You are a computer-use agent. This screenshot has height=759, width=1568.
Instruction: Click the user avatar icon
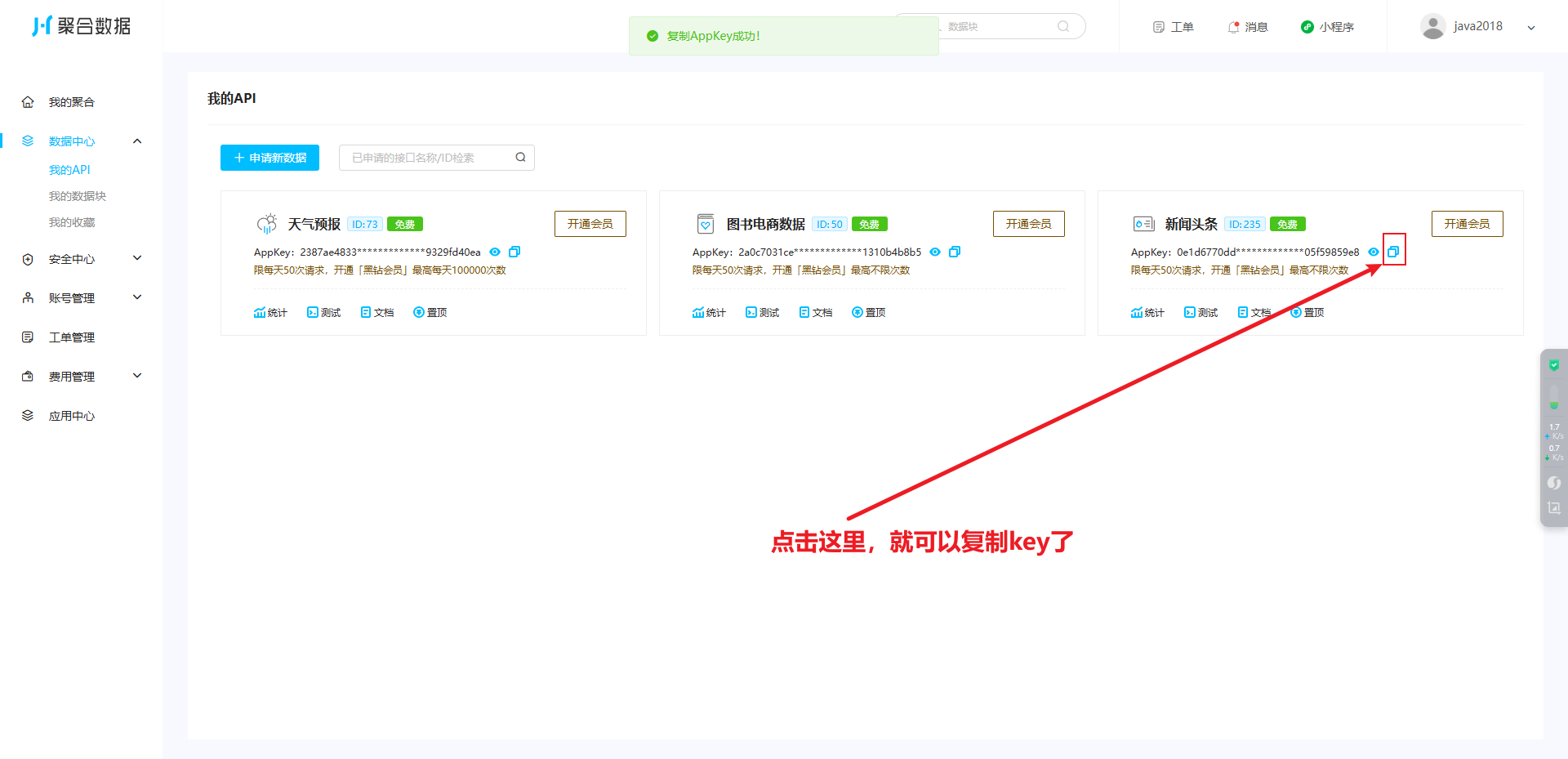tap(1433, 26)
